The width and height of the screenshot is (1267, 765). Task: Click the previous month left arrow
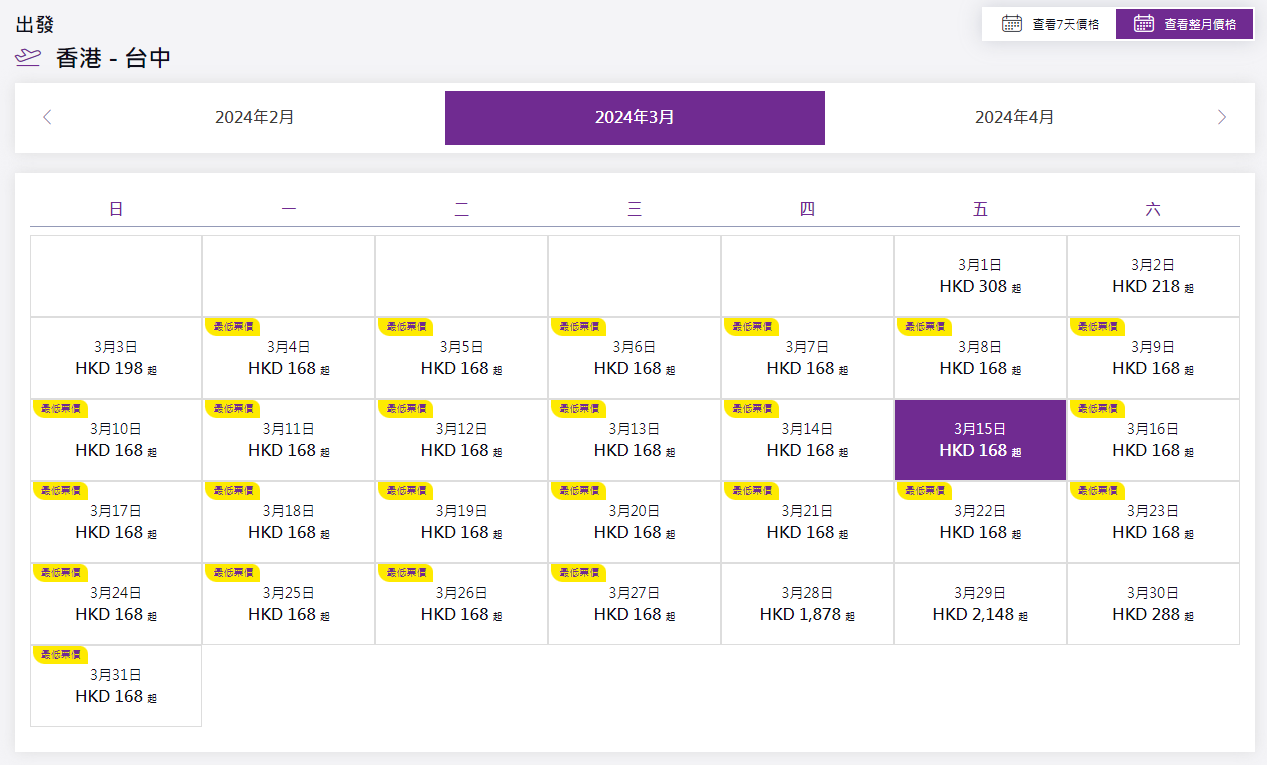[47, 118]
